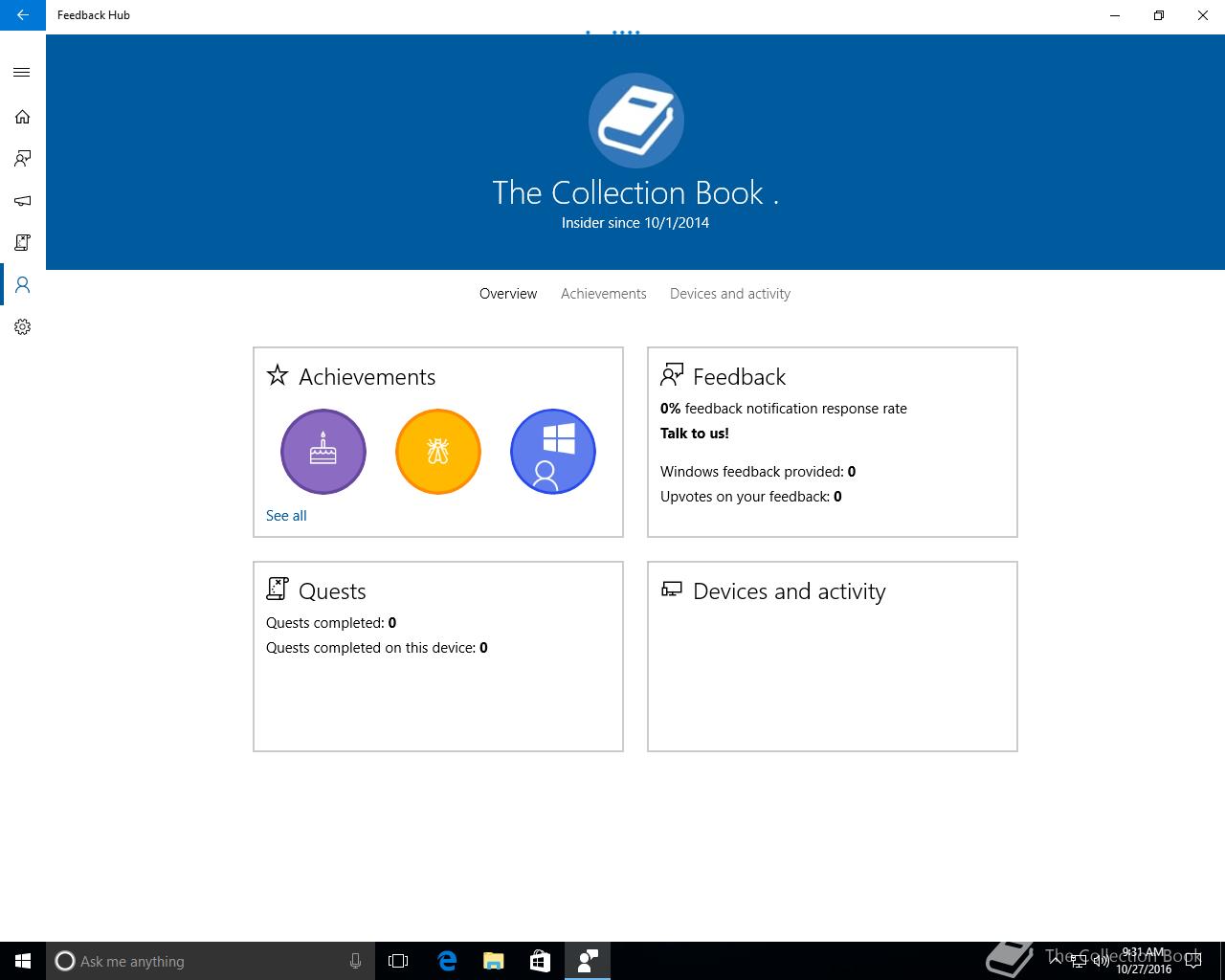Click the Ask me anything search box

click(211, 961)
